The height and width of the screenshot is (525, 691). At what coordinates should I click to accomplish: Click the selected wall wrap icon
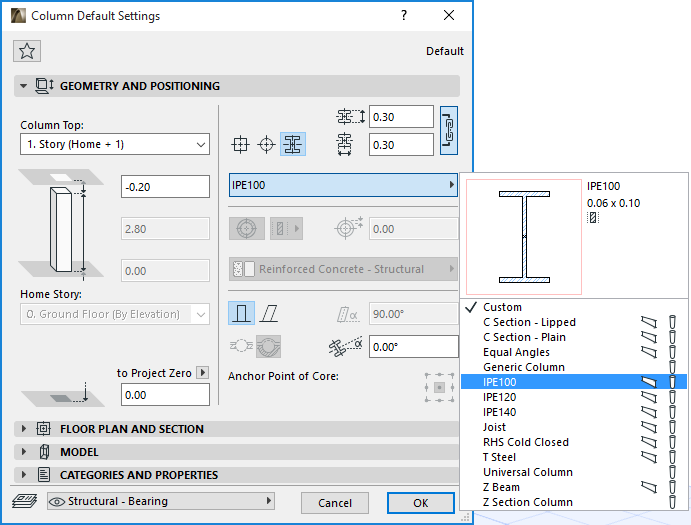click(268, 346)
